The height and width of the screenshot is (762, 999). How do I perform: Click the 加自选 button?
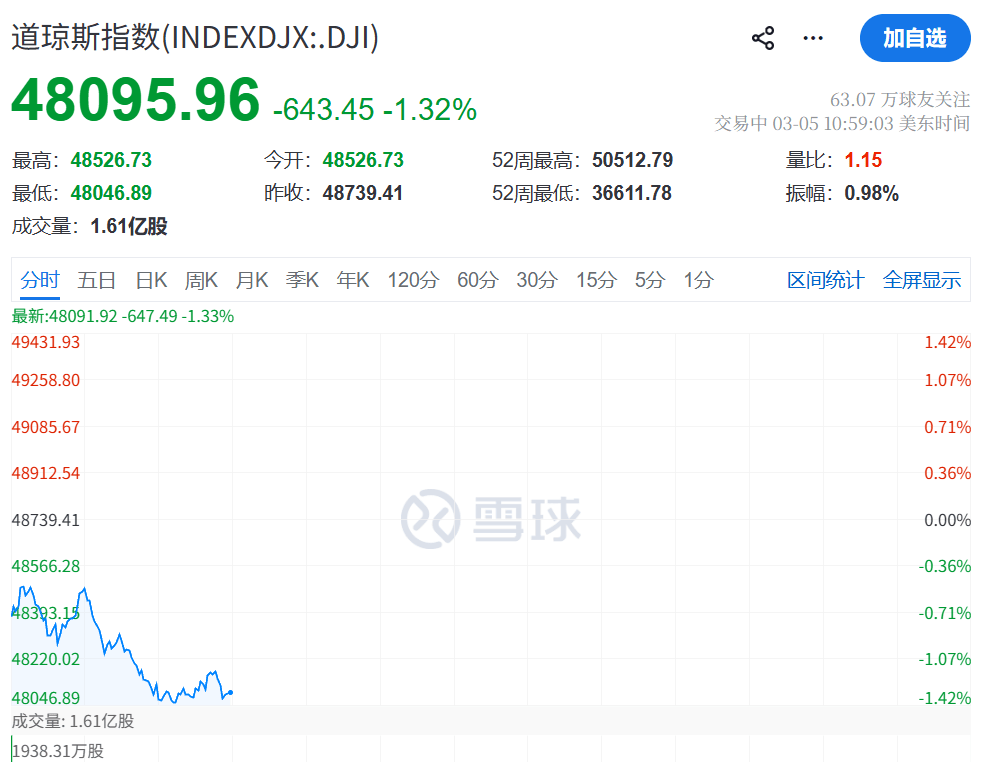(x=915, y=38)
